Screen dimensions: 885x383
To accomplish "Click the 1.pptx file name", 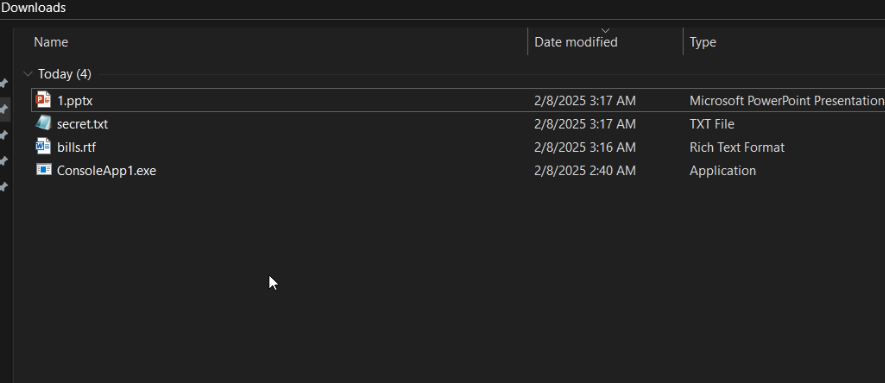I will click(75, 101).
